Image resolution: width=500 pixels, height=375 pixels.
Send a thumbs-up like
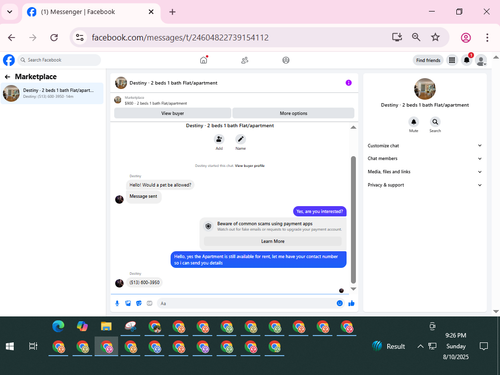click(351, 303)
